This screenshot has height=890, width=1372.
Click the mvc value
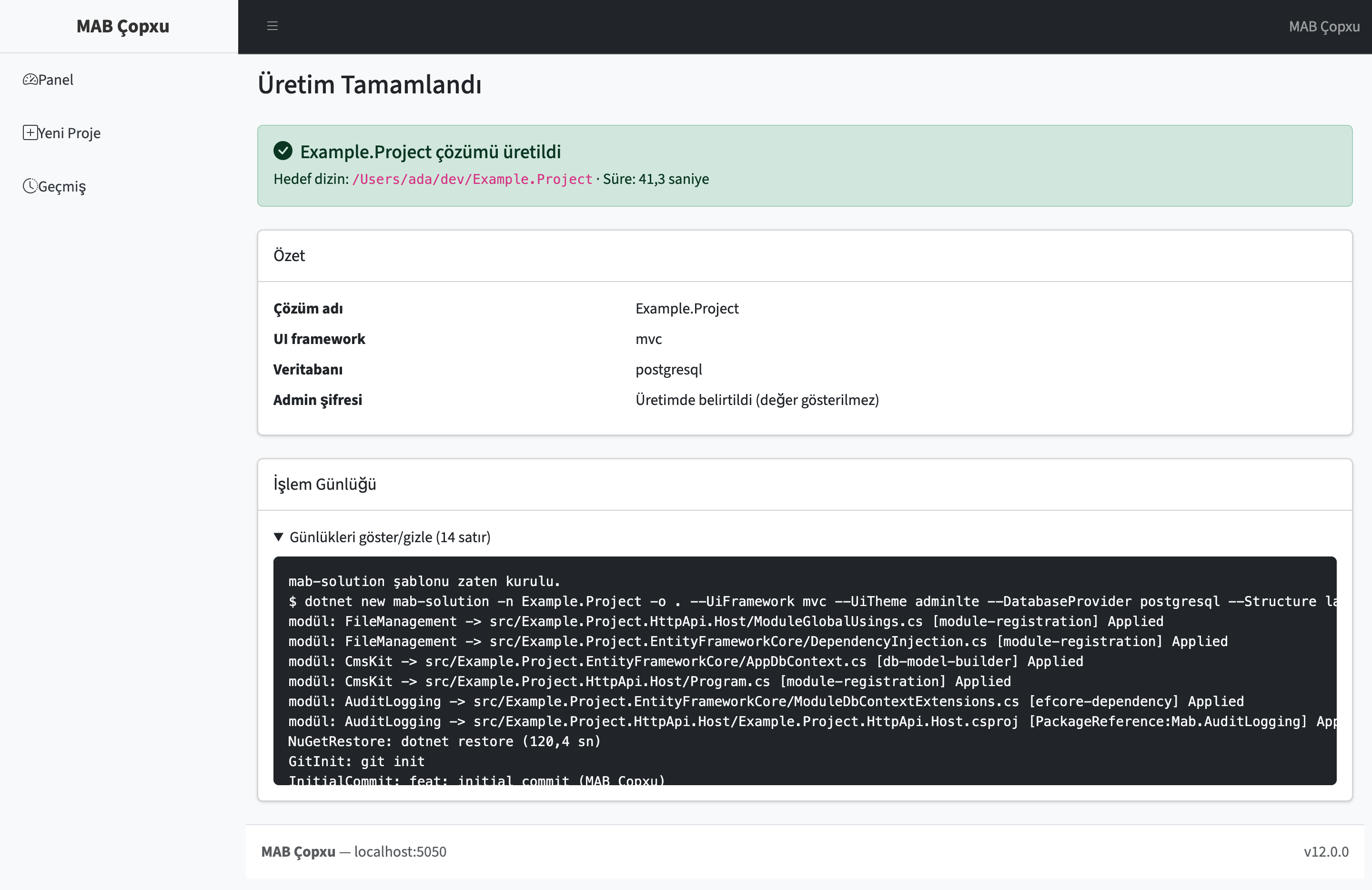pos(648,339)
